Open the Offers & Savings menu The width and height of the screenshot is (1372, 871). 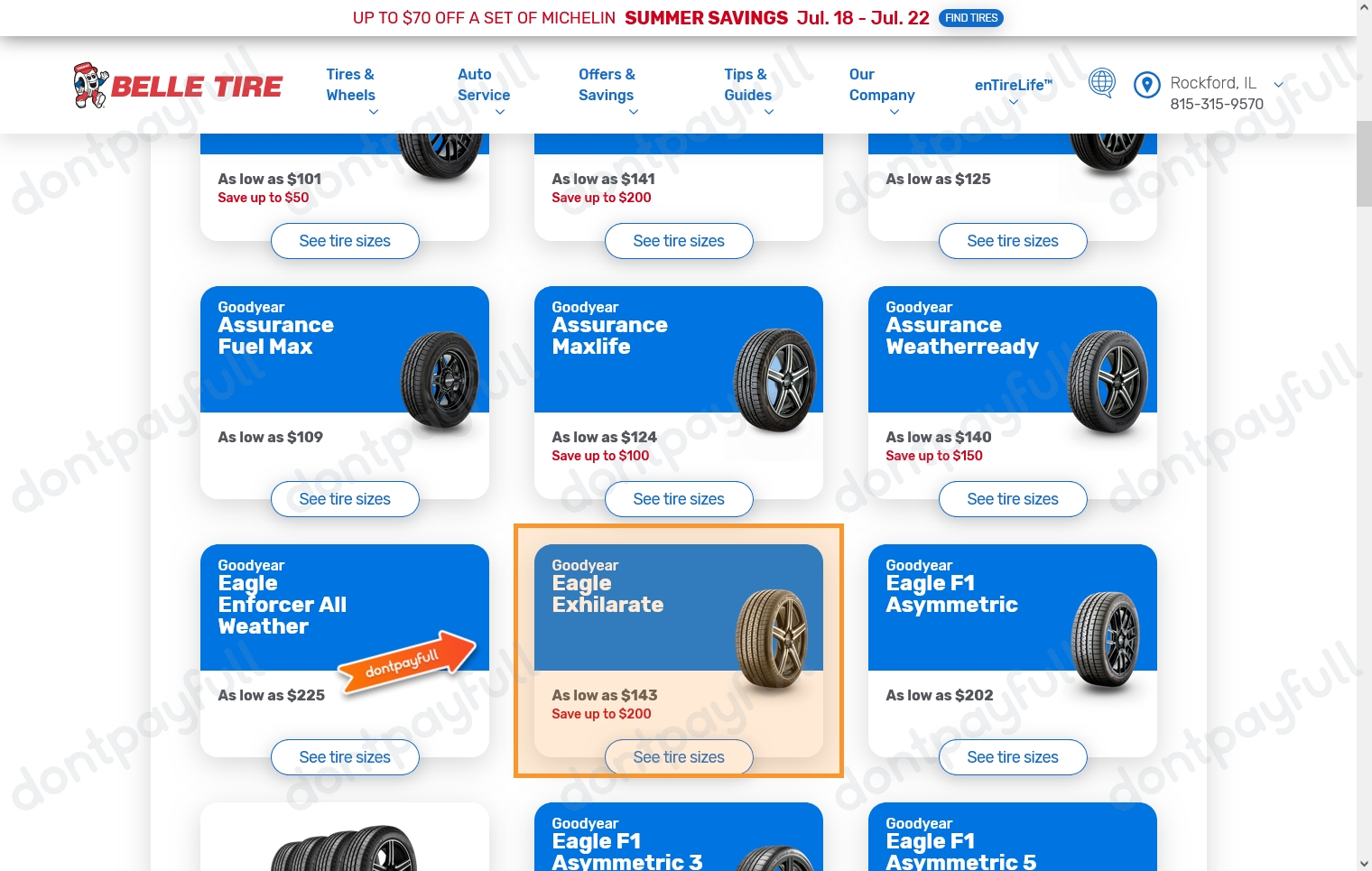click(x=607, y=93)
